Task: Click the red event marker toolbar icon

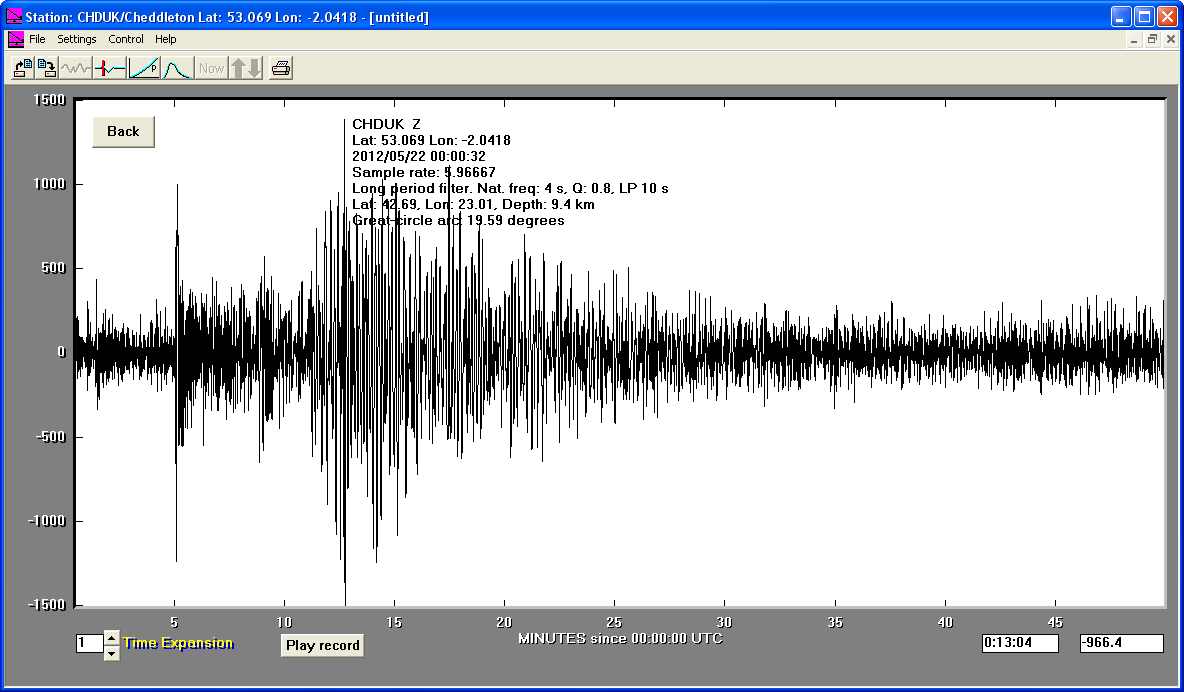Action: click(x=110, y=69)
